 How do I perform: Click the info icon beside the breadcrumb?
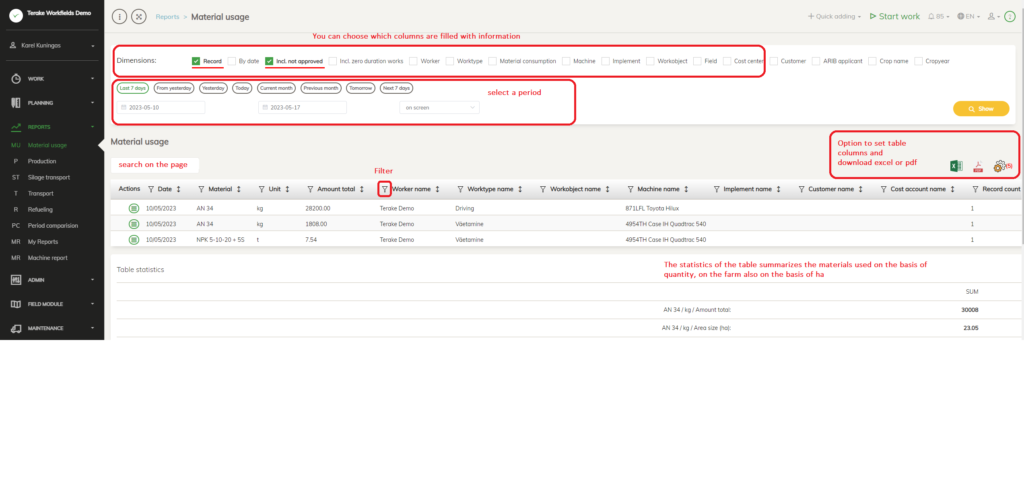(120, 17)
